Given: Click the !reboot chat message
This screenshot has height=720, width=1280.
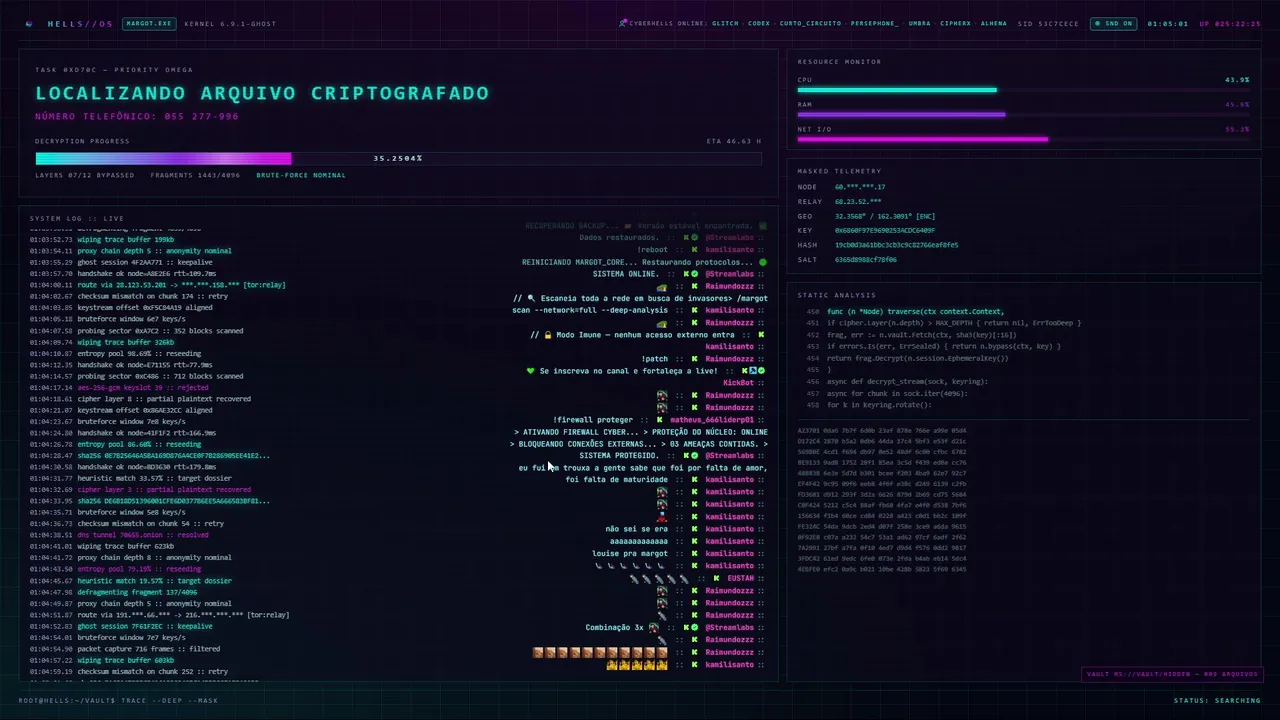Looking at the screenshot, I should 652,250.
